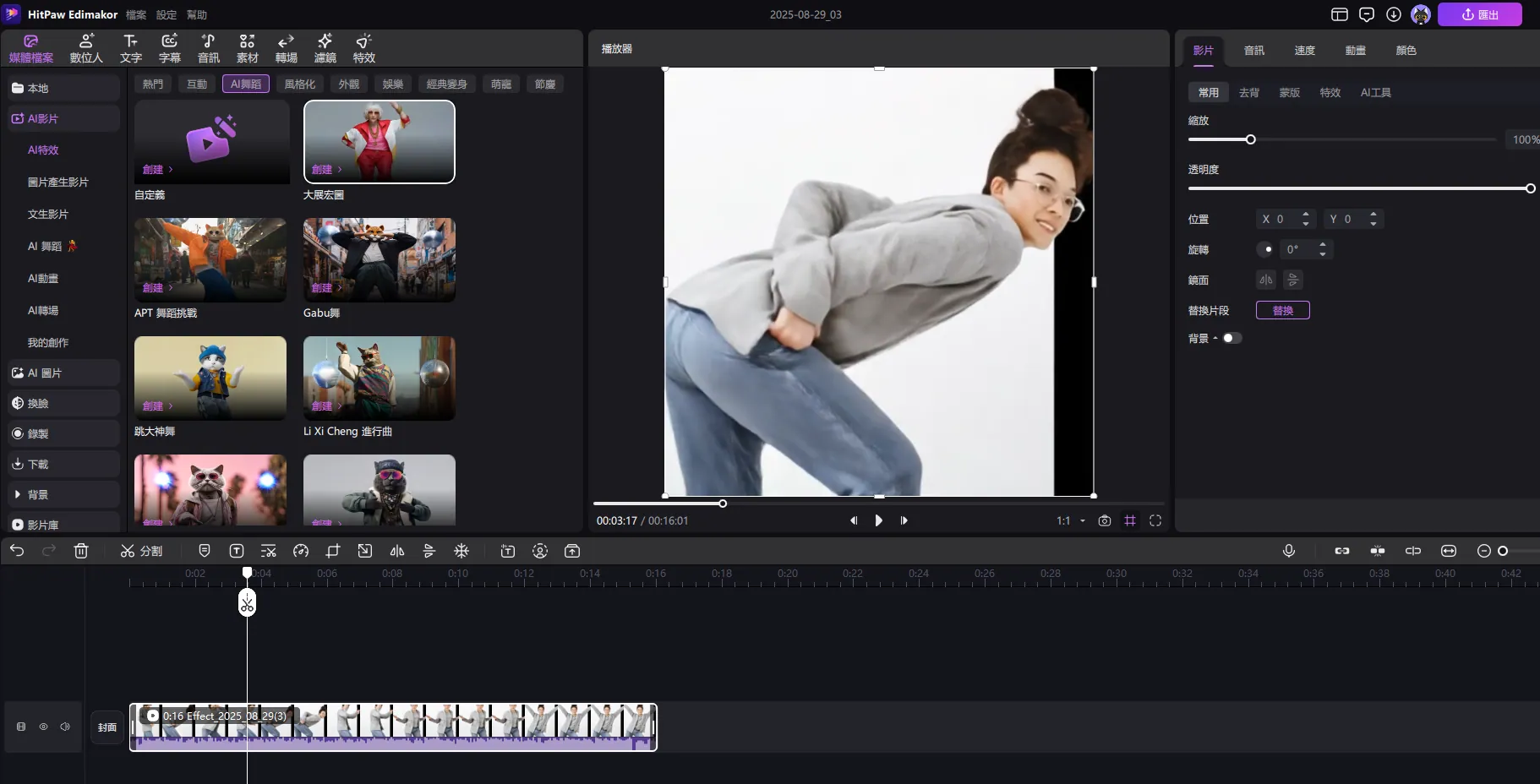Viewport: 1540px width, 784px height.
Task: Click the 替換 replace clip button
Action: point(1282,310)
